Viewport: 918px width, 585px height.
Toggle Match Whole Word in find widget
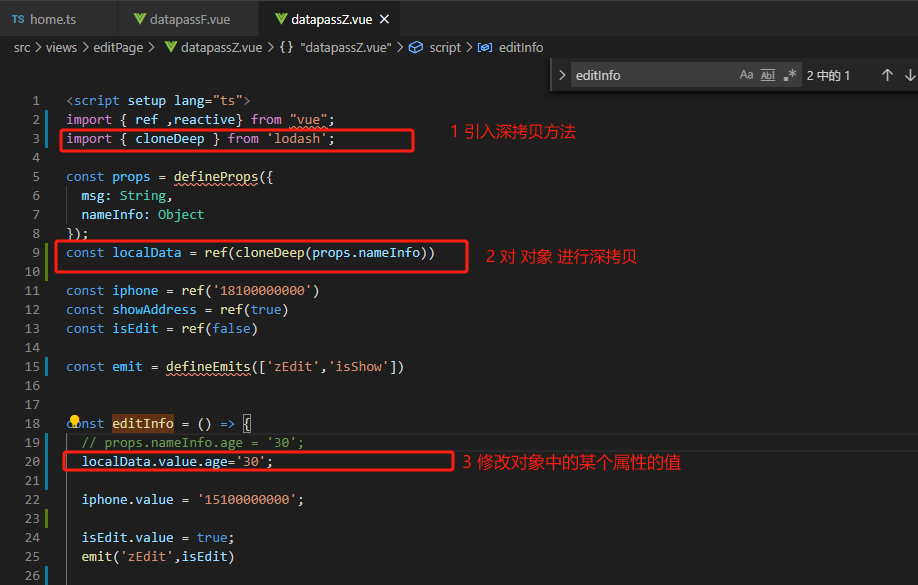(768, 75)
